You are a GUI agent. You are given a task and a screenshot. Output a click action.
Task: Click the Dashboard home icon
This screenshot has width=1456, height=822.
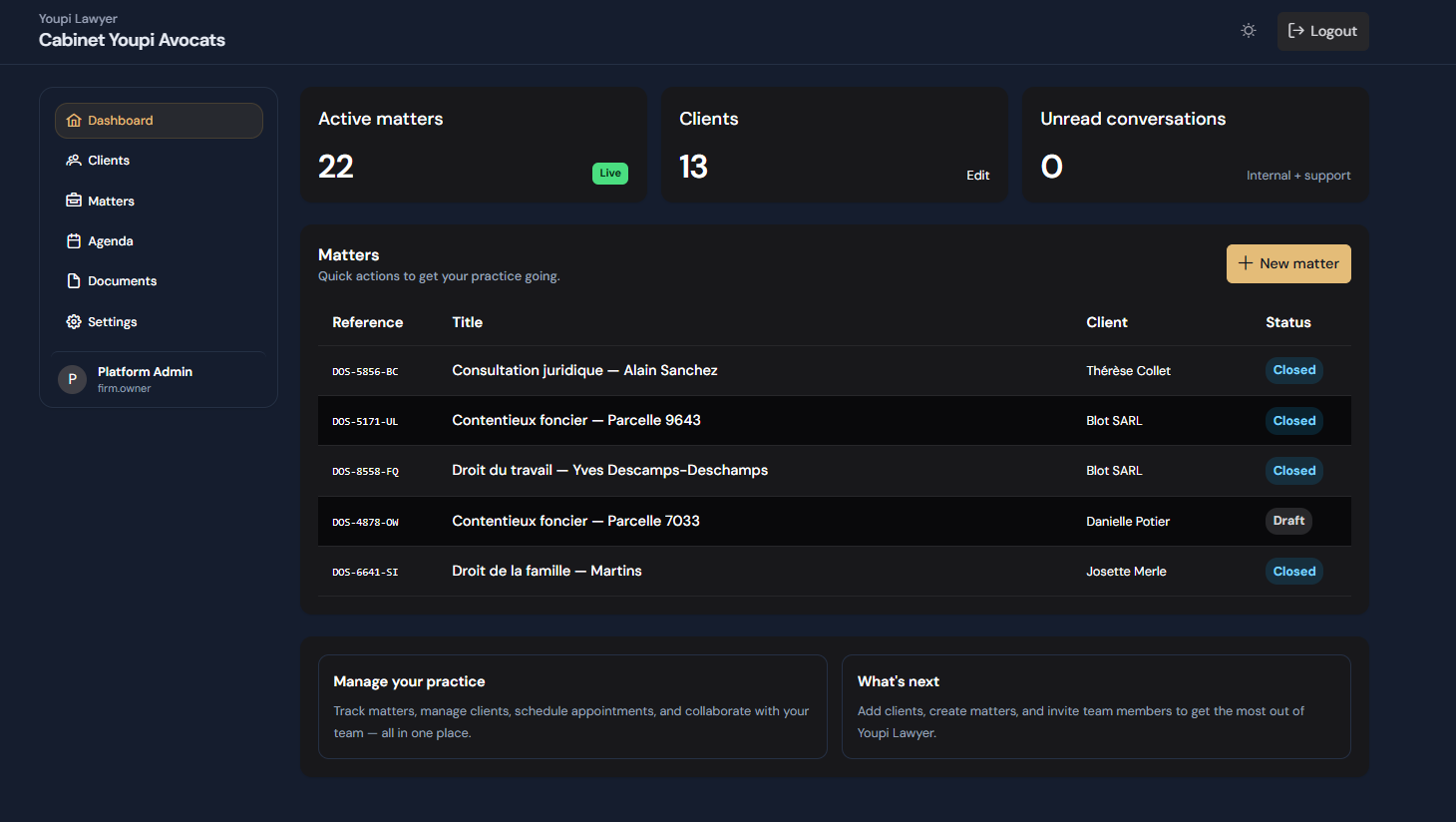74,121
